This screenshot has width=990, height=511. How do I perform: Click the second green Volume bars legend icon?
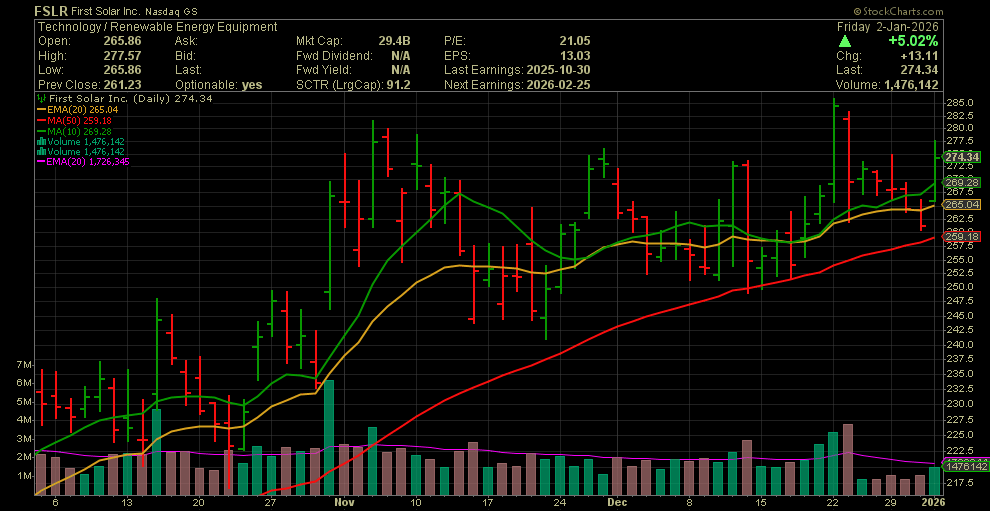coord(40,152)
